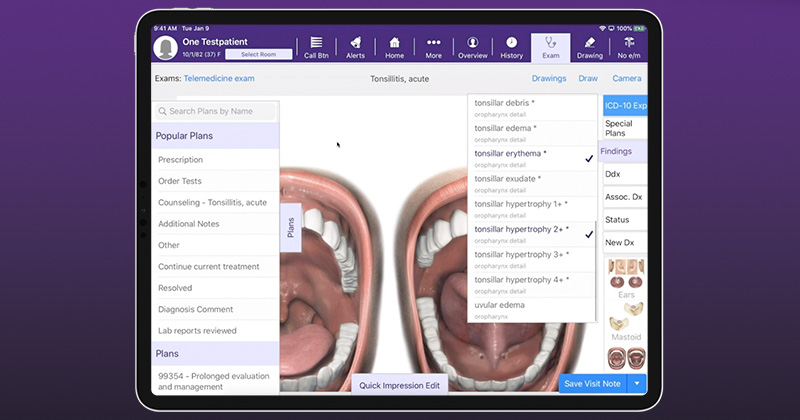
Task: Check tonsillar hypertrophy 1+ finding
Action: 532,209
